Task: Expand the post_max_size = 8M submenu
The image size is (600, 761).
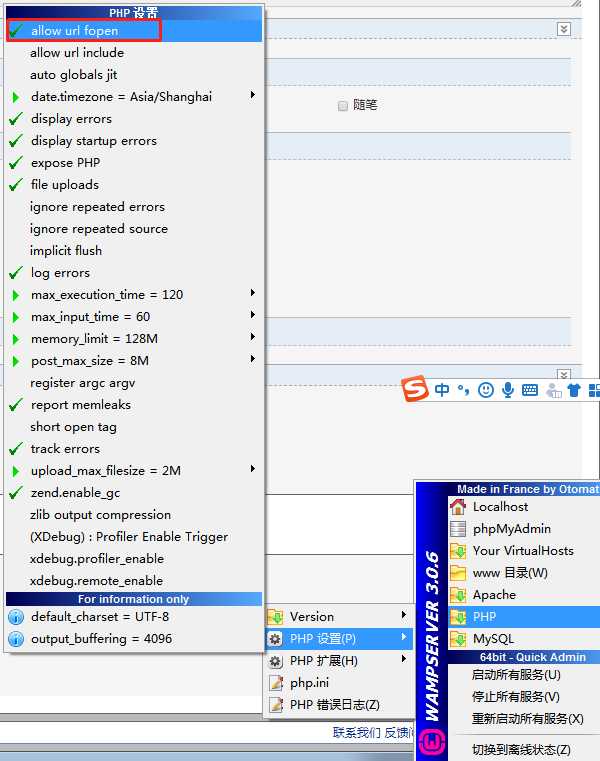Action: [x=134, y=361]
